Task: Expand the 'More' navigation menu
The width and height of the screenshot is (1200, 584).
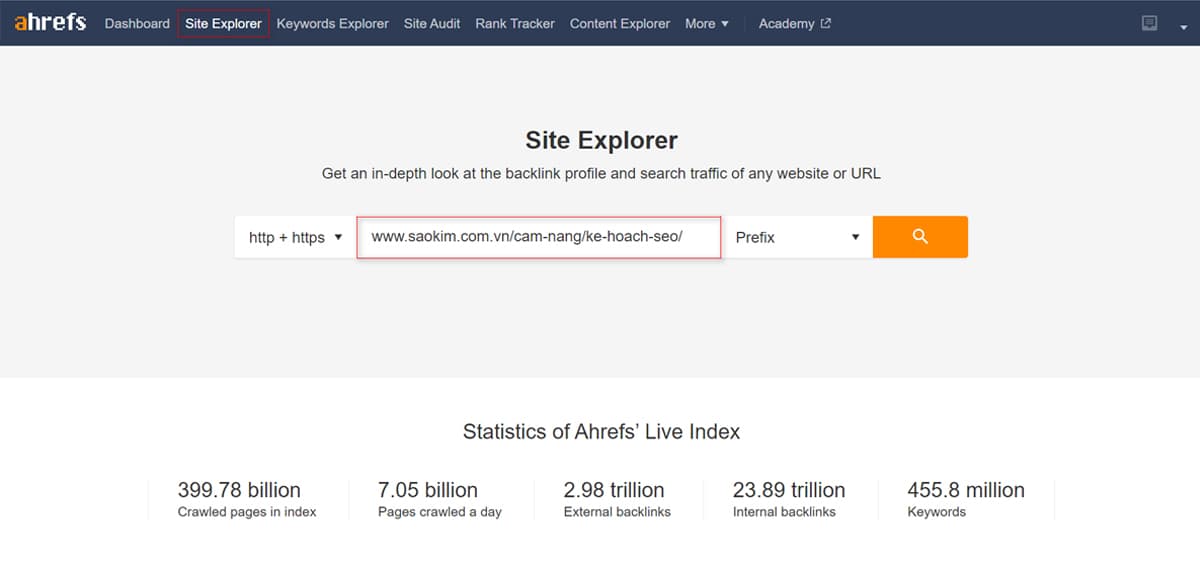Action: click(x=706, y=23)
